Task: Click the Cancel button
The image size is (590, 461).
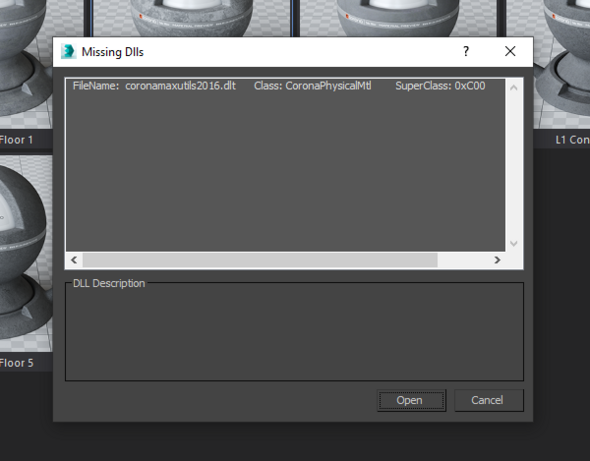Action: tap(489, 400)
